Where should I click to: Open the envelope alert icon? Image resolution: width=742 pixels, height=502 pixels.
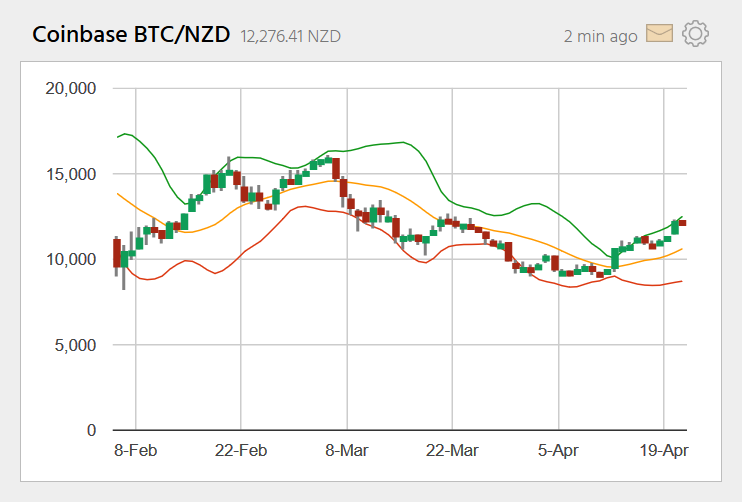659,34
